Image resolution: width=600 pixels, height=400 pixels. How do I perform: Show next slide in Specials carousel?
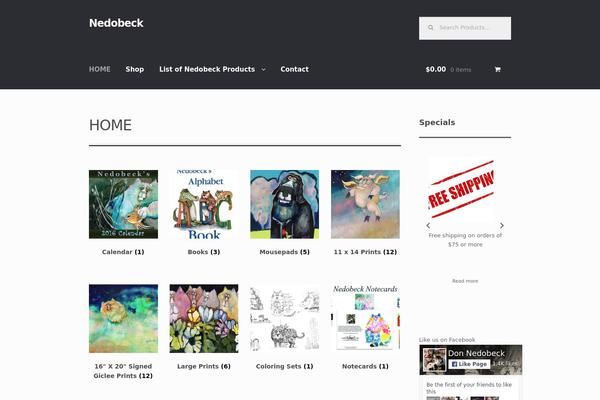(502, 226)
